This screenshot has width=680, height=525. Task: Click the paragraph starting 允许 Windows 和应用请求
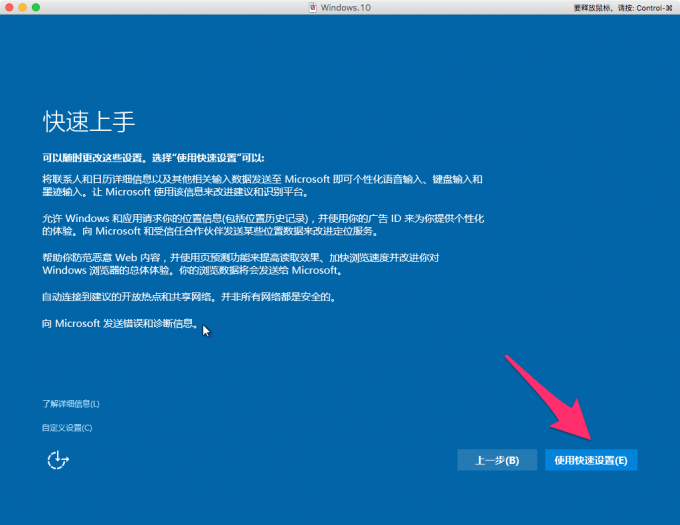click(263, 225)
